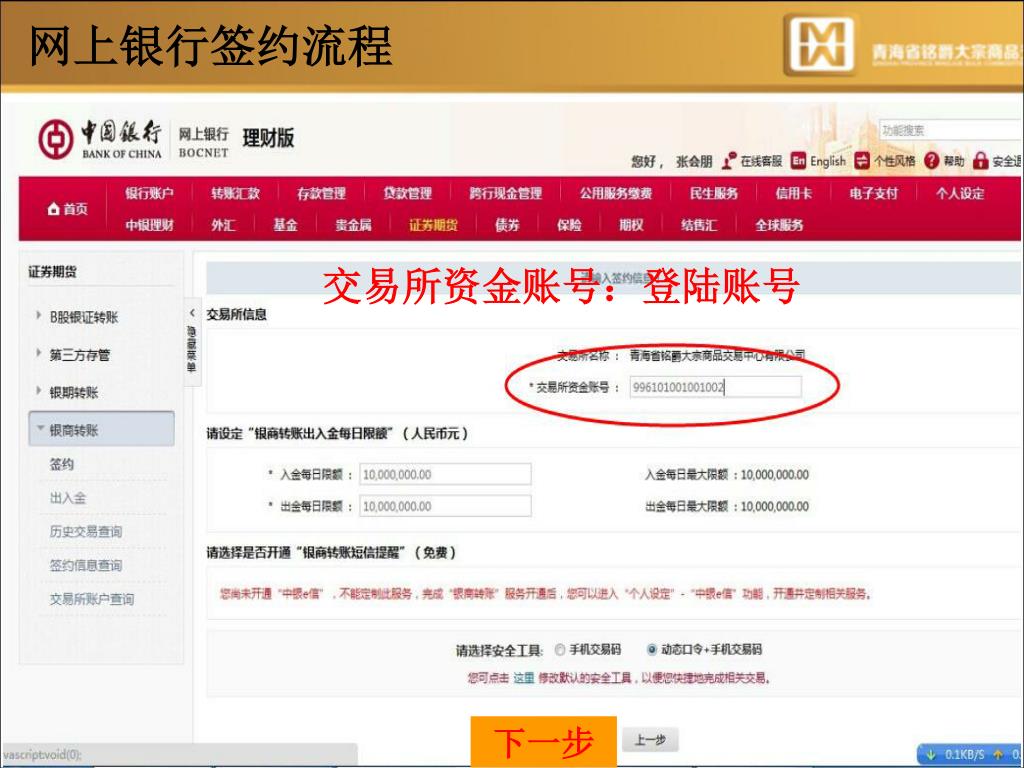Click the 下一步 next button

click(543, 742)
